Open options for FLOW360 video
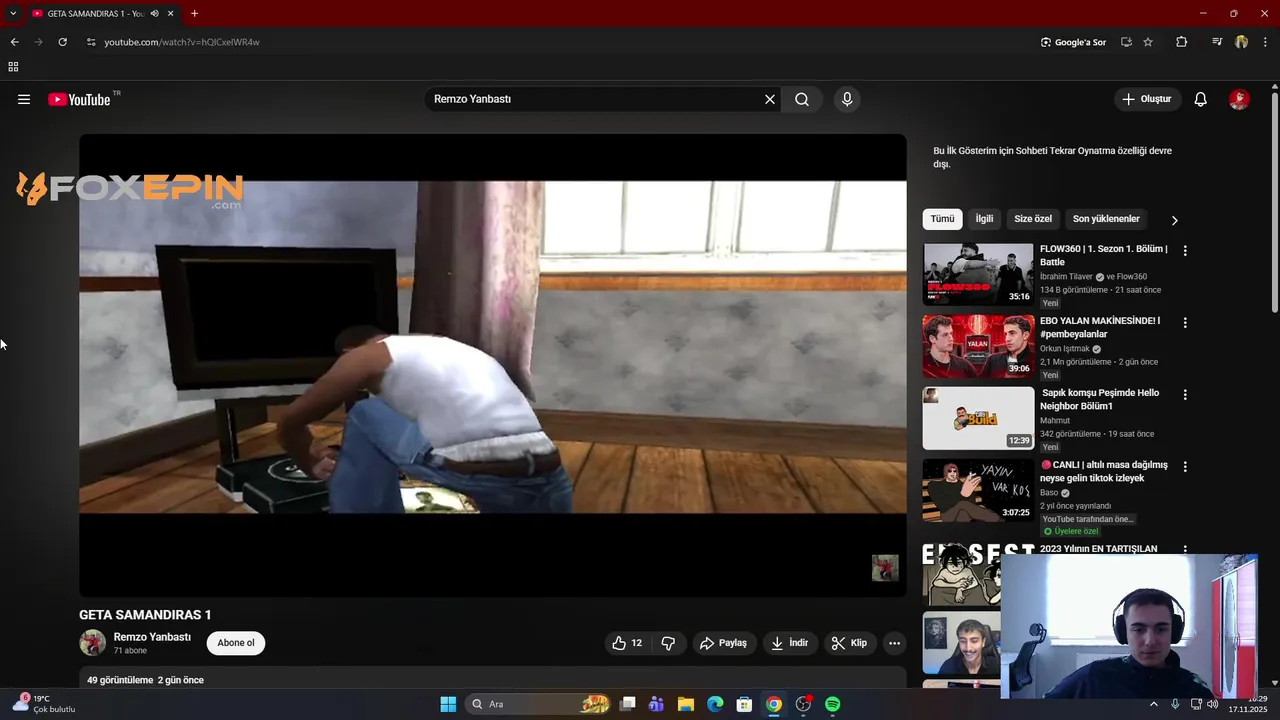 click(1185, 251)
